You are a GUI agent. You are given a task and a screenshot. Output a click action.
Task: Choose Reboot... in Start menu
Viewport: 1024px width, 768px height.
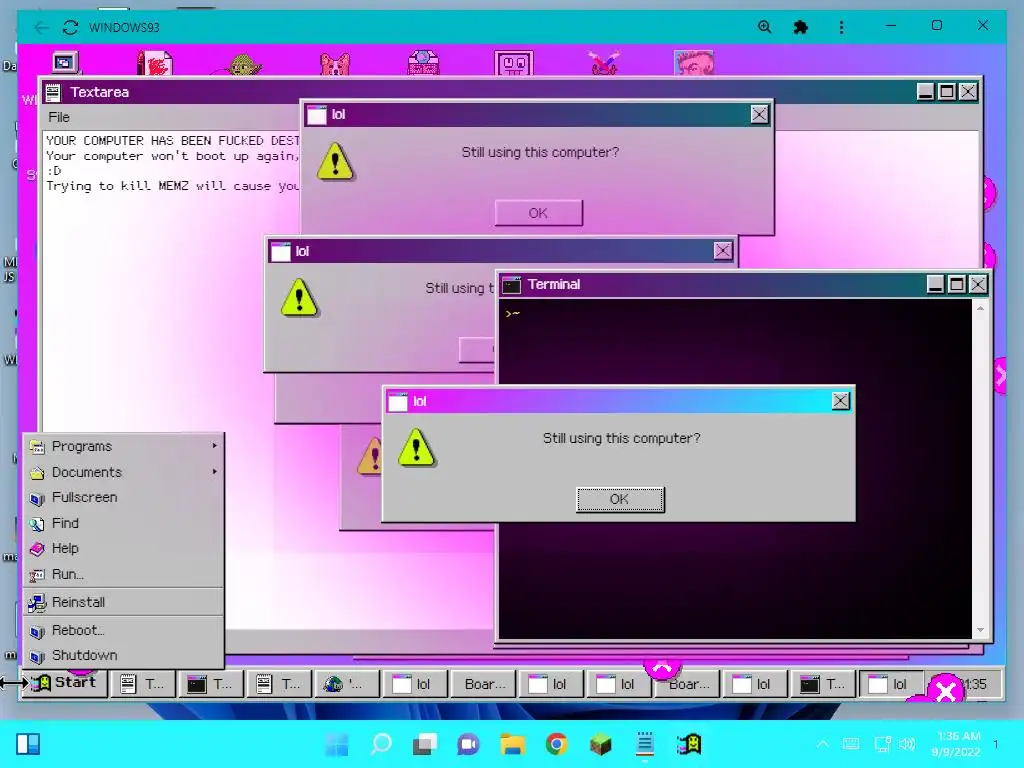point(124,630)
